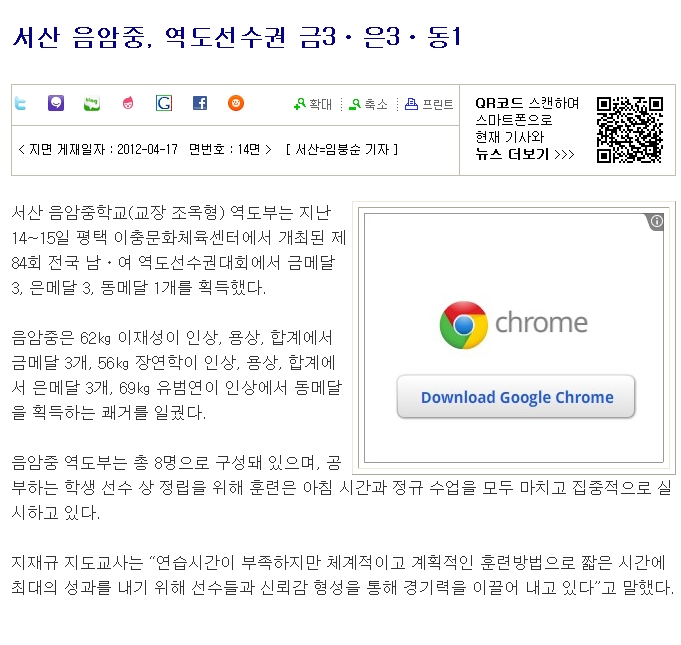This screenshot has height=645, width=681.
Task: Click the article headline 서산 음암중
Action: [237, 37]
